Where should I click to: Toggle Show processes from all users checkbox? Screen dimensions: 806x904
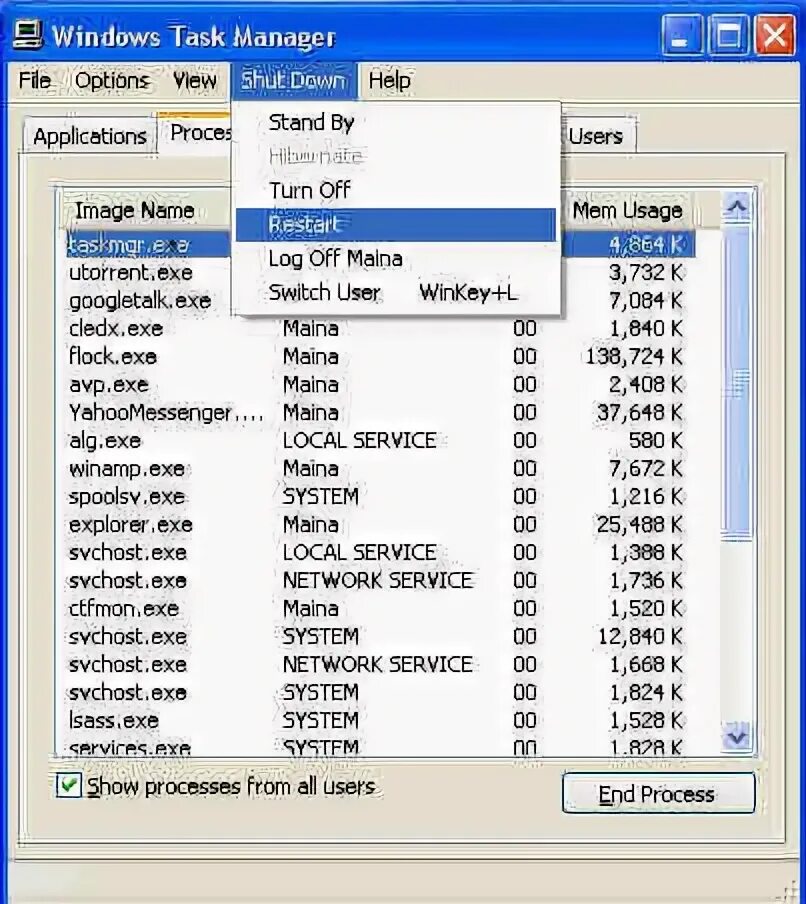(x=68, y=786)
